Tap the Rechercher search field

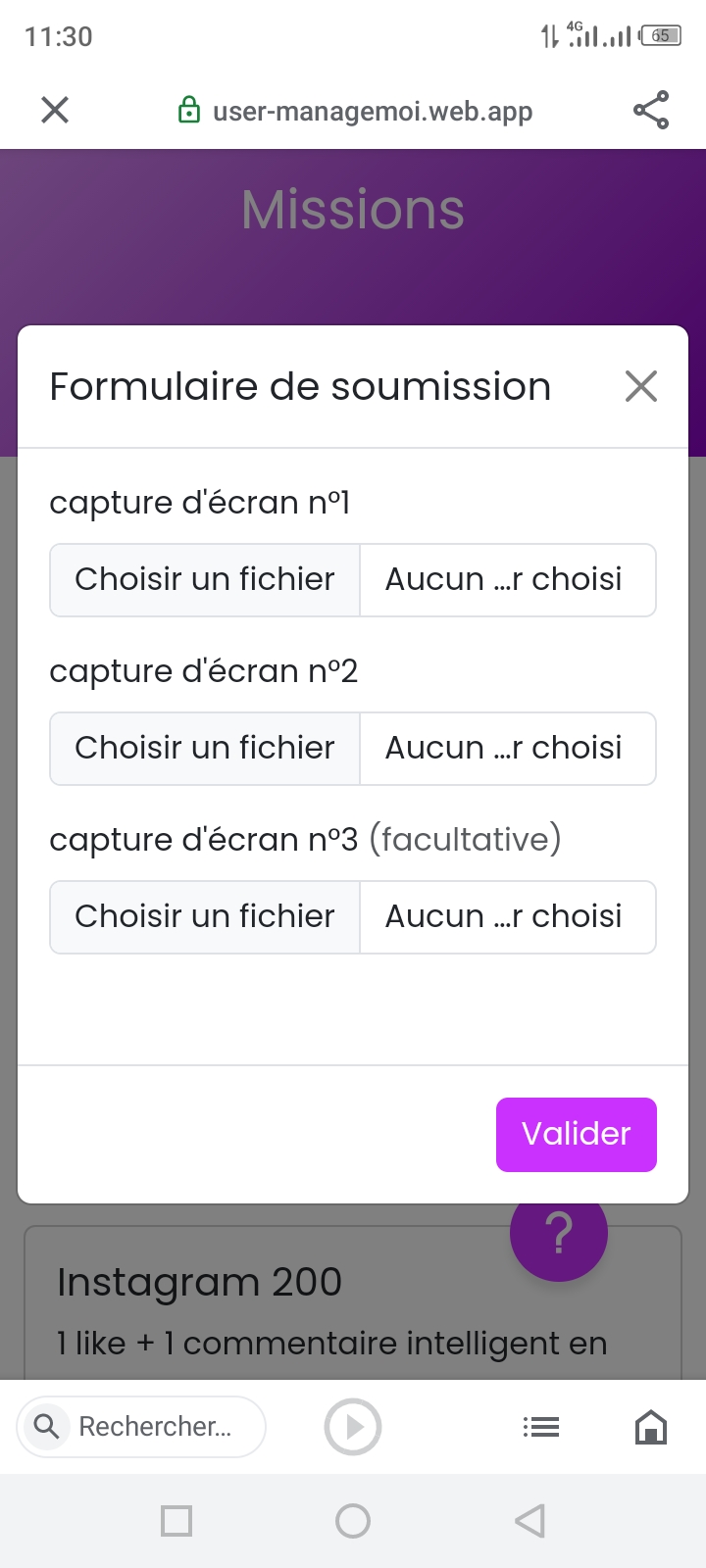(155, 1427)
